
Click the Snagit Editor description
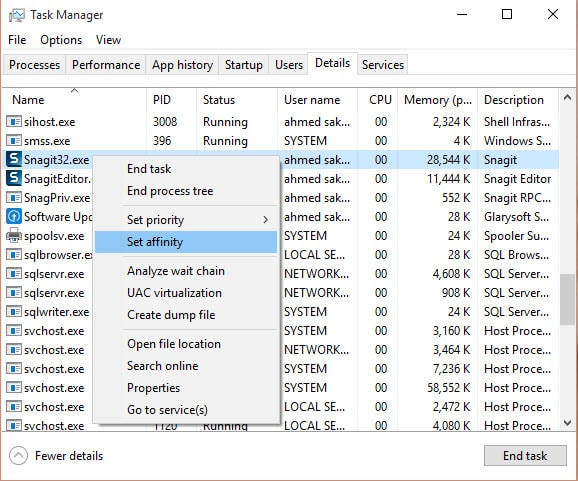(517, 179)
